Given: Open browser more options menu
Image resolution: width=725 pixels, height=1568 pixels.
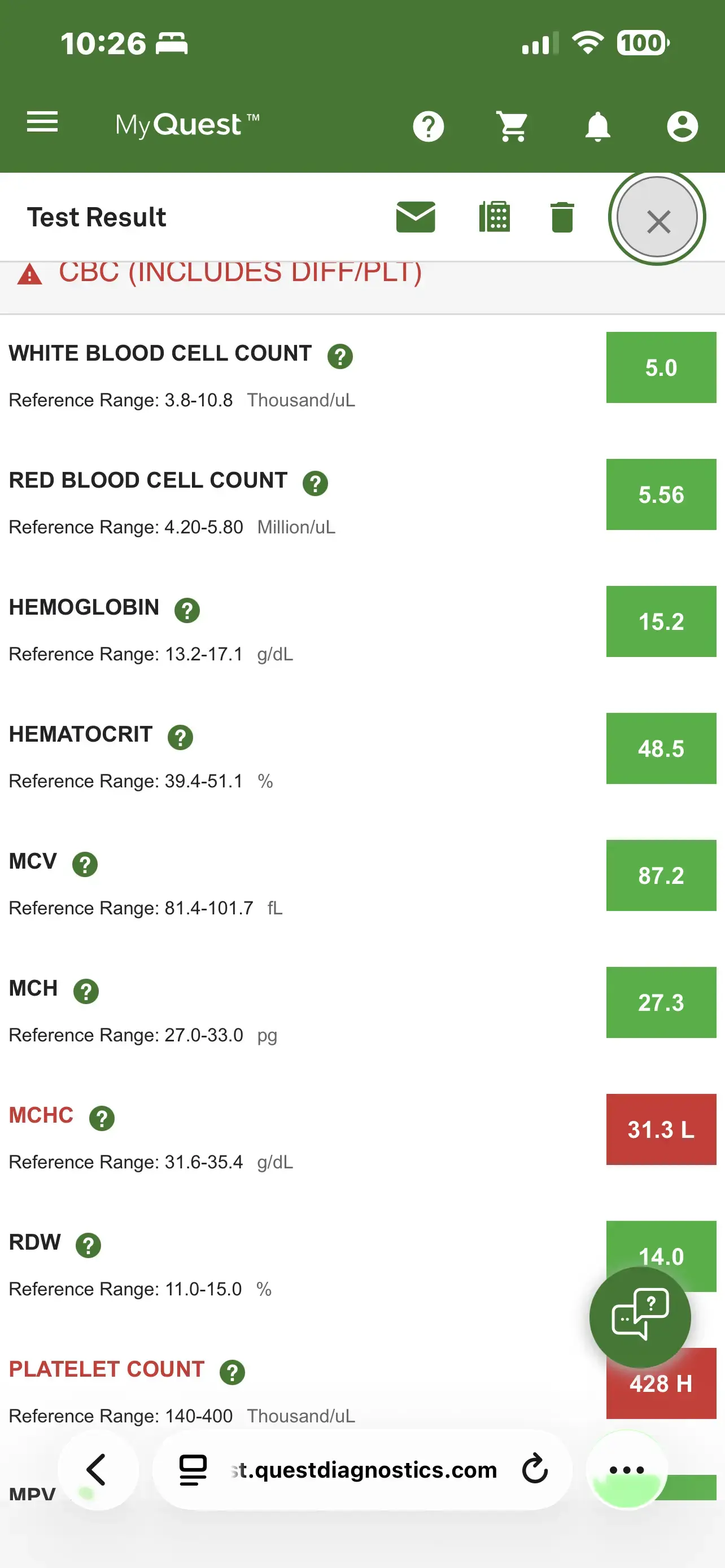Looking at the screenshot, I should (626, 1470).
